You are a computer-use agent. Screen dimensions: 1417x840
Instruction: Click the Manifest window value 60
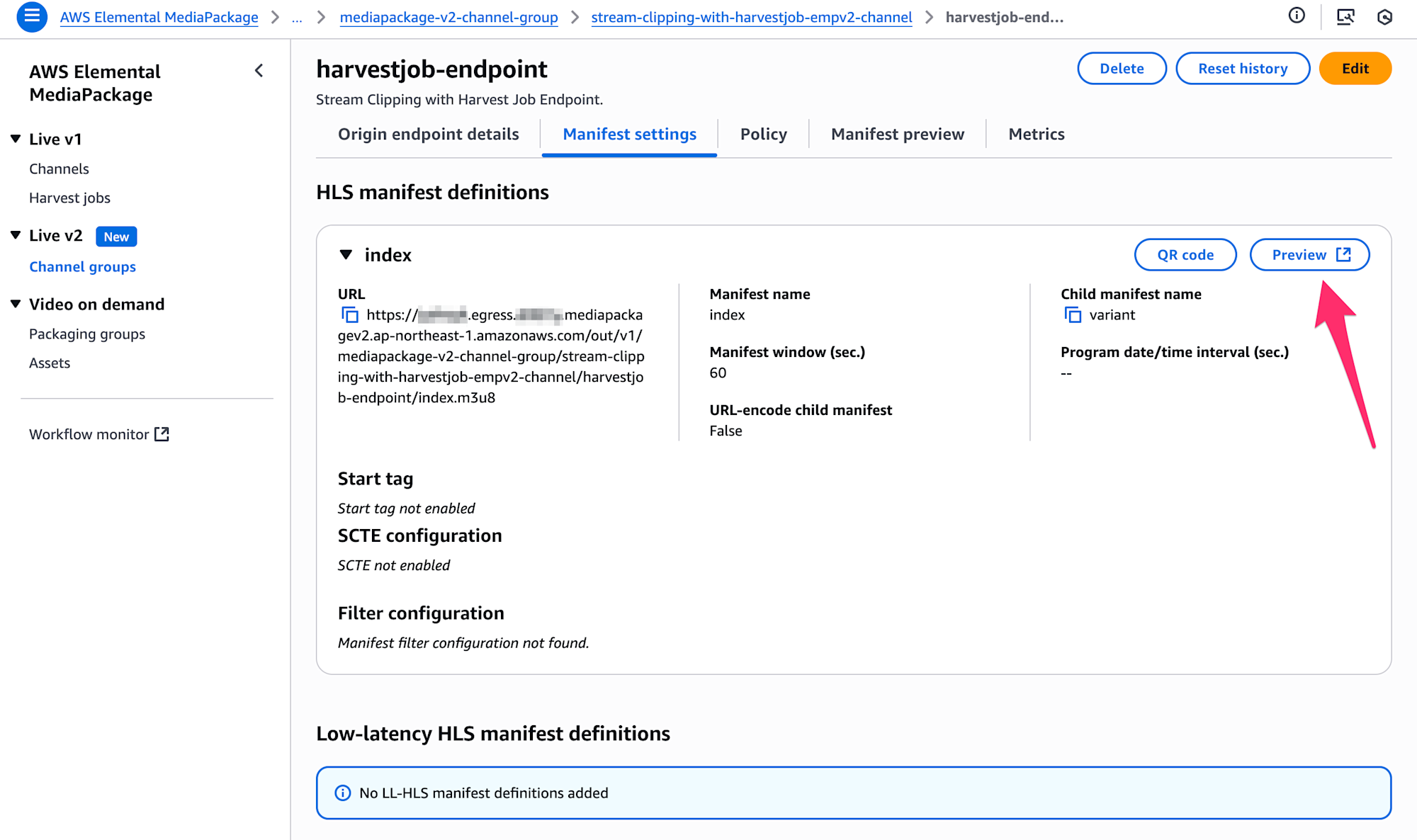718,373
